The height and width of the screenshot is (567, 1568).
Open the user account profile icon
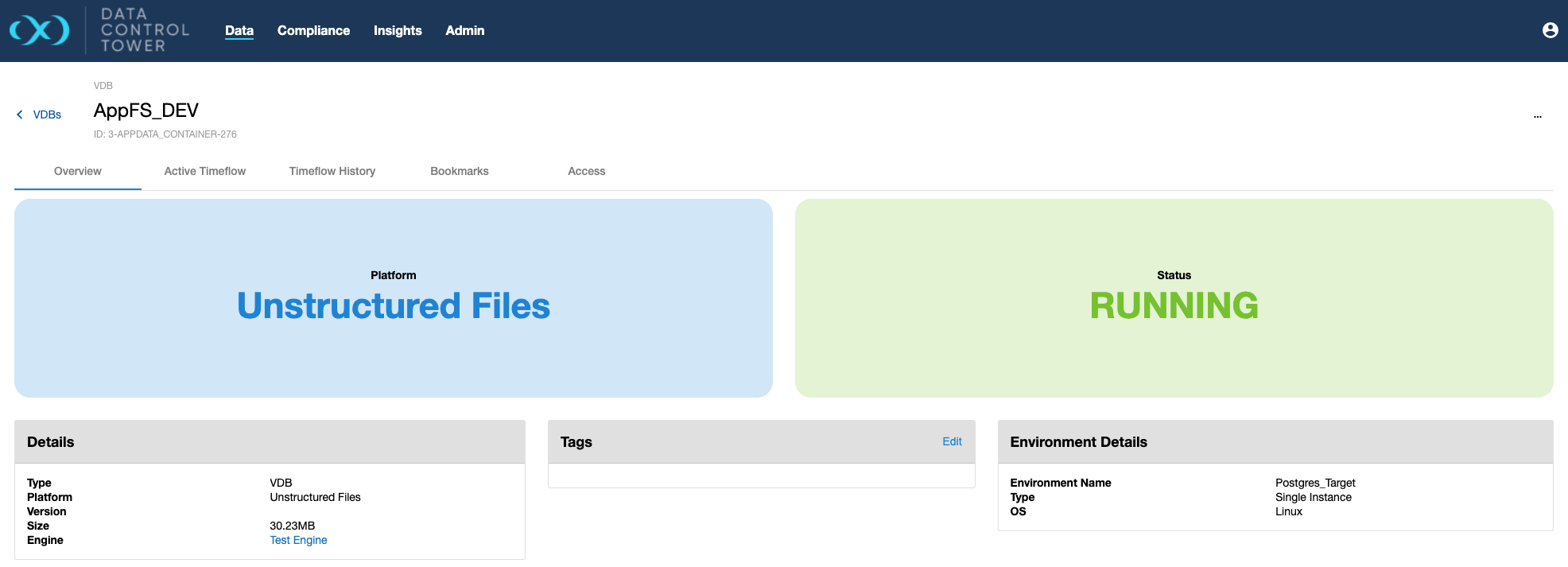1550,30
